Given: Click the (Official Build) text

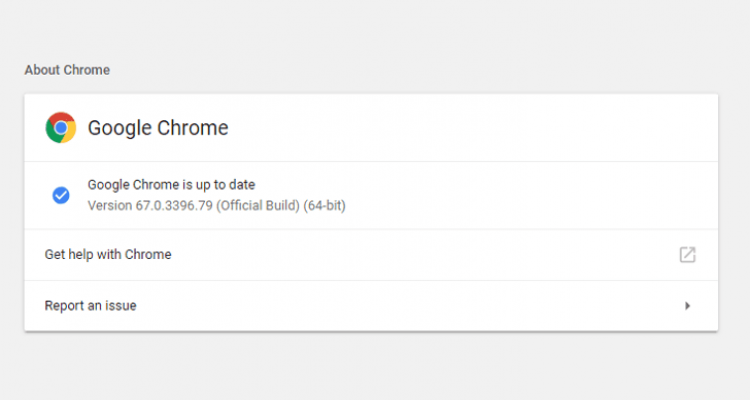Looking at the screenshot, I should 258,206.
